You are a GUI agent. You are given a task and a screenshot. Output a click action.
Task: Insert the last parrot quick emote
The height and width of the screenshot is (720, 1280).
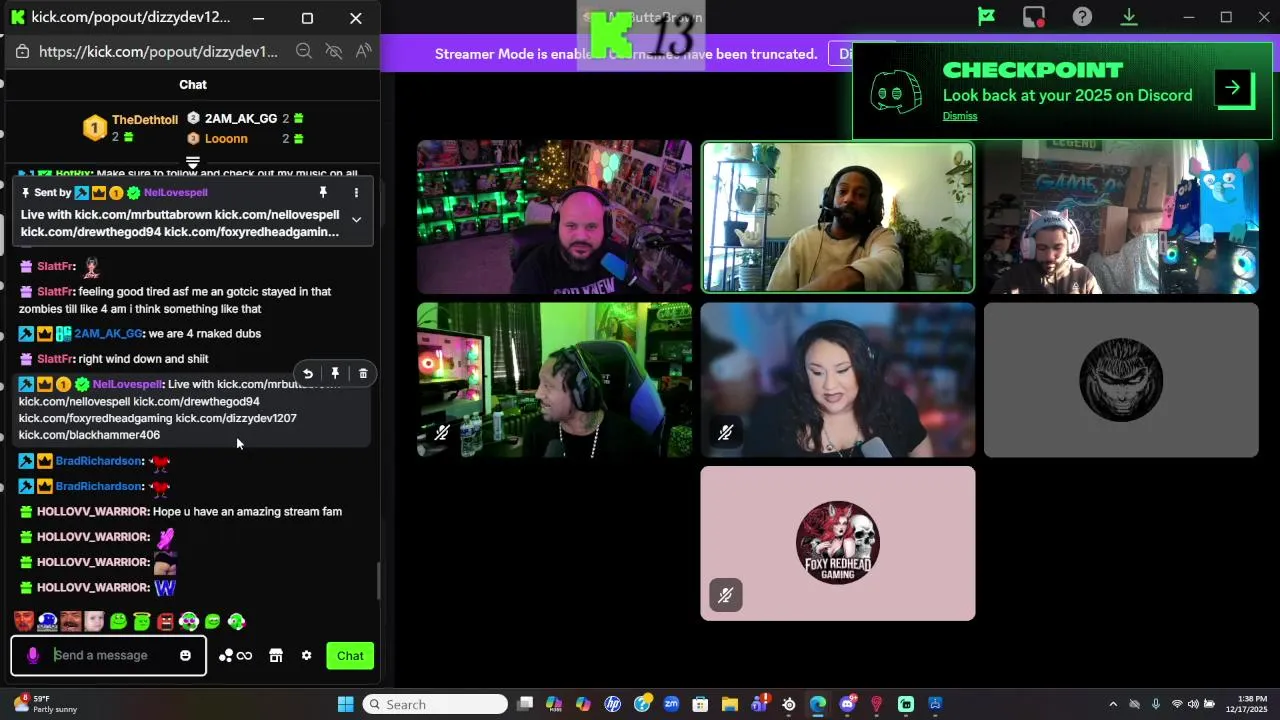coord(236,622)
